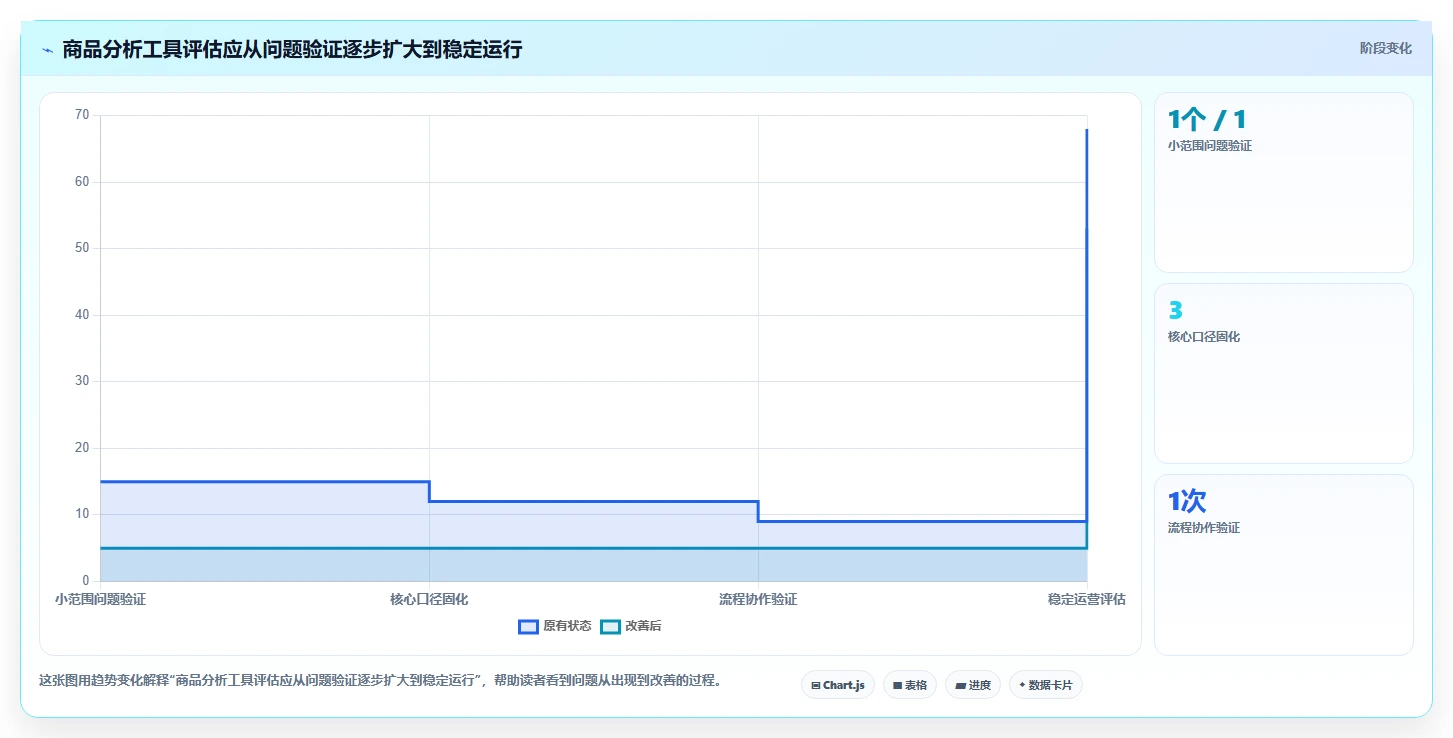Click the description text under the chart
Screen dimensions: 1453x738
pos(380,680)
